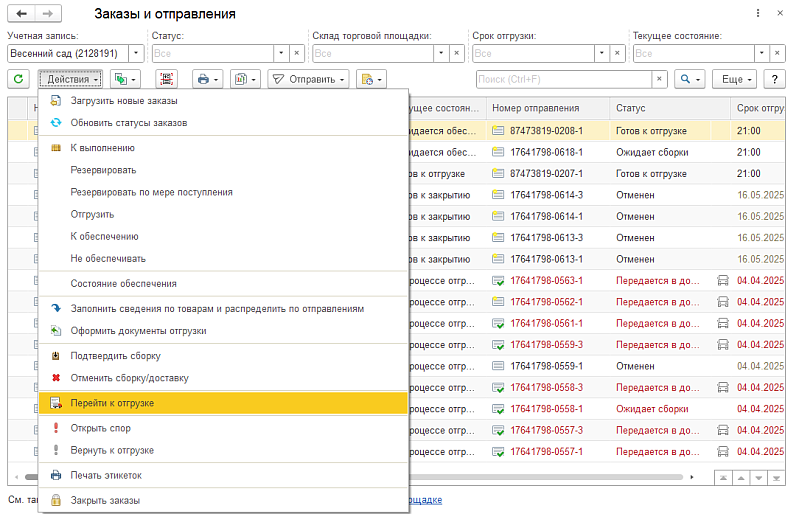
Task: Select Подтвердить сборку menu item
Action: point(223,356)
